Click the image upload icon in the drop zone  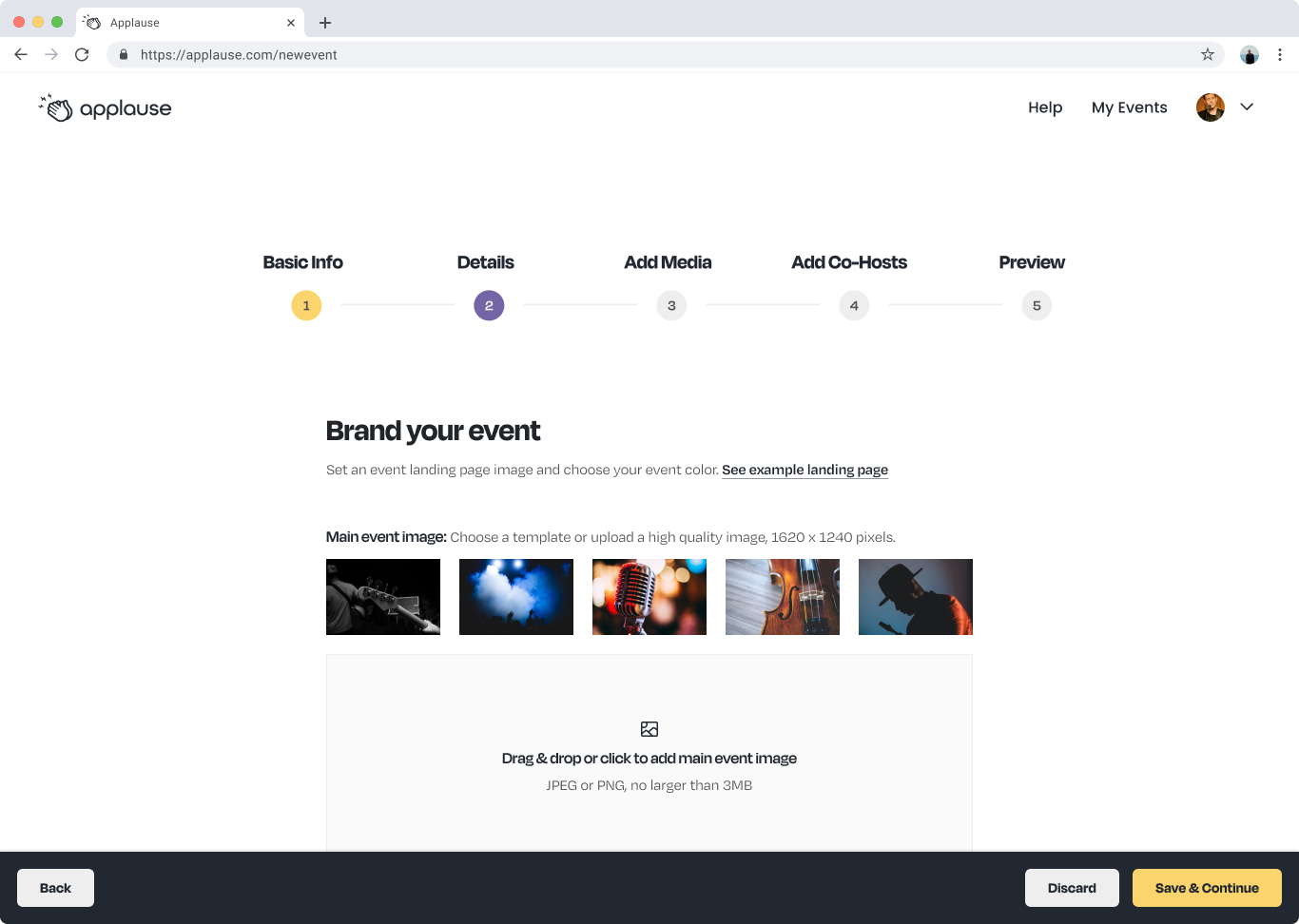click(x=649, y=729)
